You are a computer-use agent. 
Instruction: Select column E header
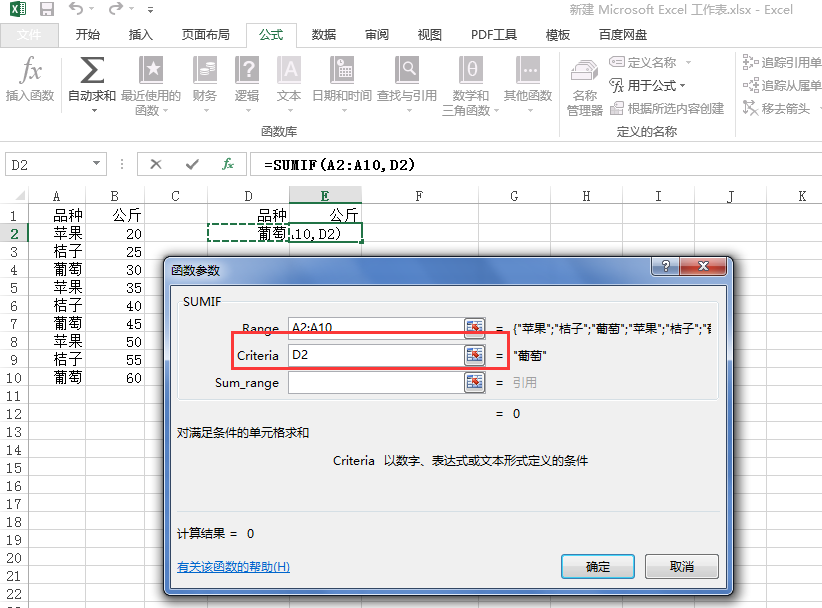coord(325,196)
